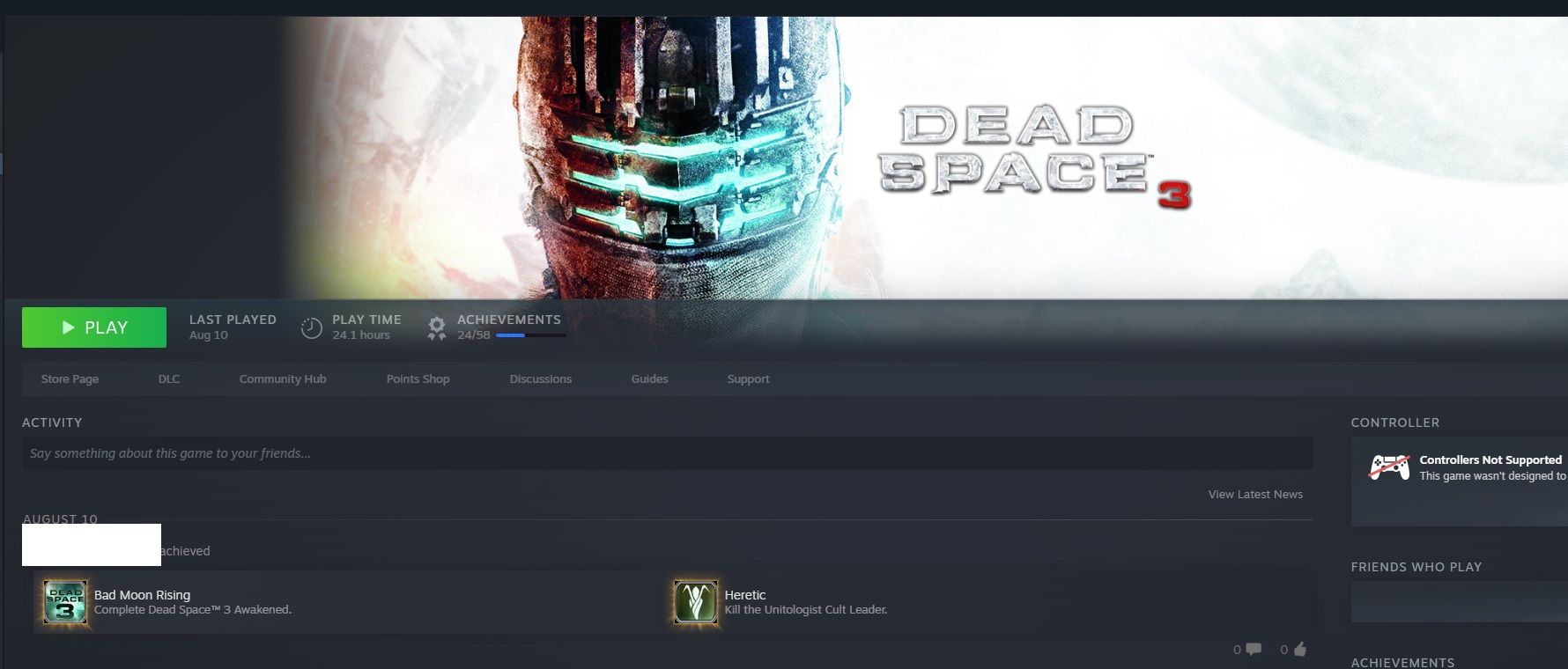Click the Controllers Not Supported gamepad icon
Image resolution: width=1568 pixels, height=669 pixels.
tap(1389, 467)
